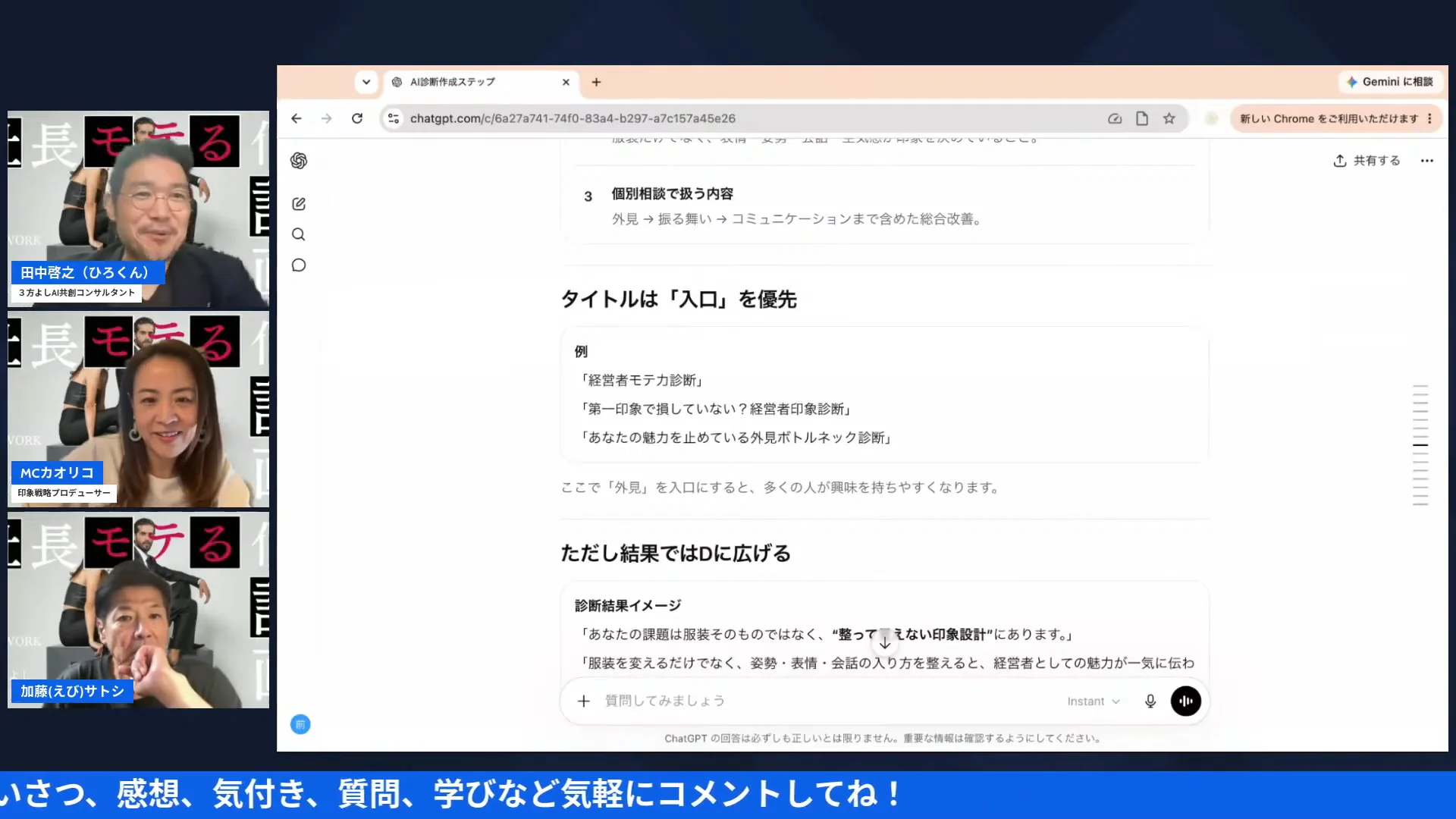Click text 「第一印象で損していない？経営者印象診断」
Image resolution: width=1456 pixels, height=819 pixels.
716,409
